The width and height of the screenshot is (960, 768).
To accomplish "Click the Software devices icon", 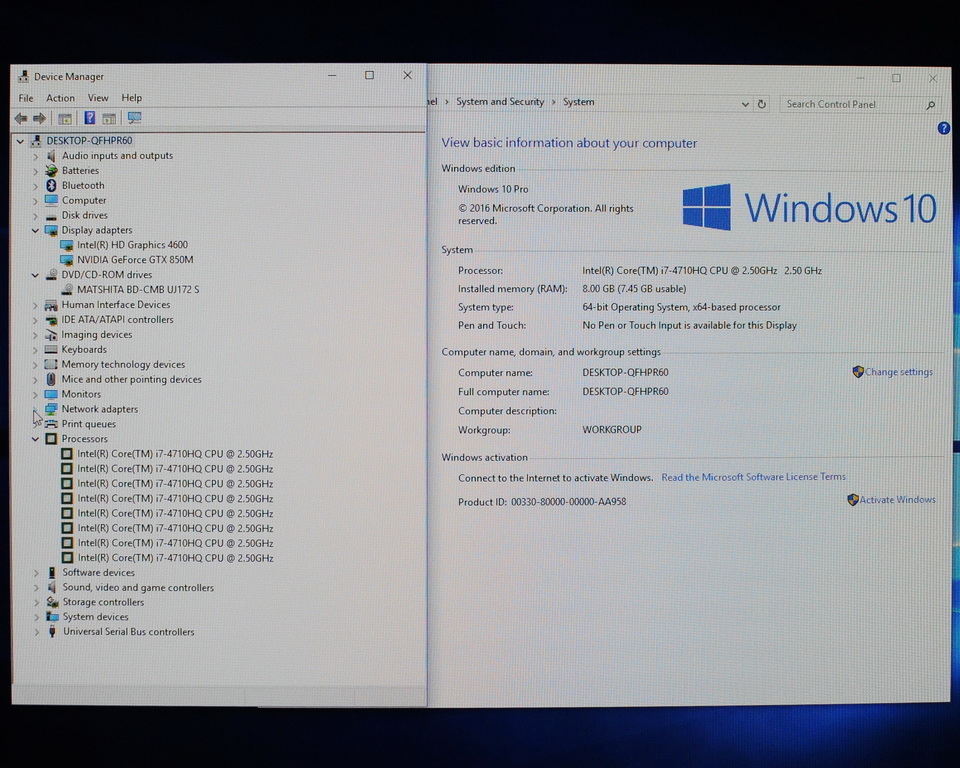I will coord(52,572).
